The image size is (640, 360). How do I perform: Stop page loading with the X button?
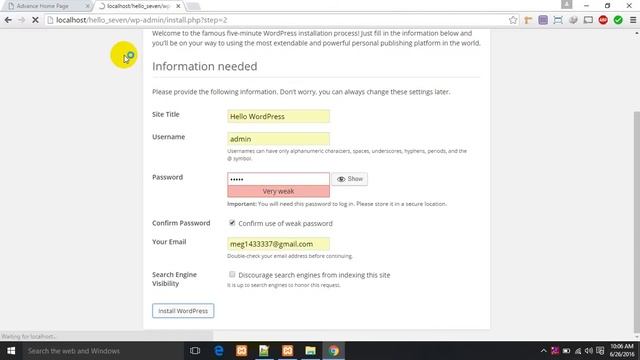(x=35, y=20)
